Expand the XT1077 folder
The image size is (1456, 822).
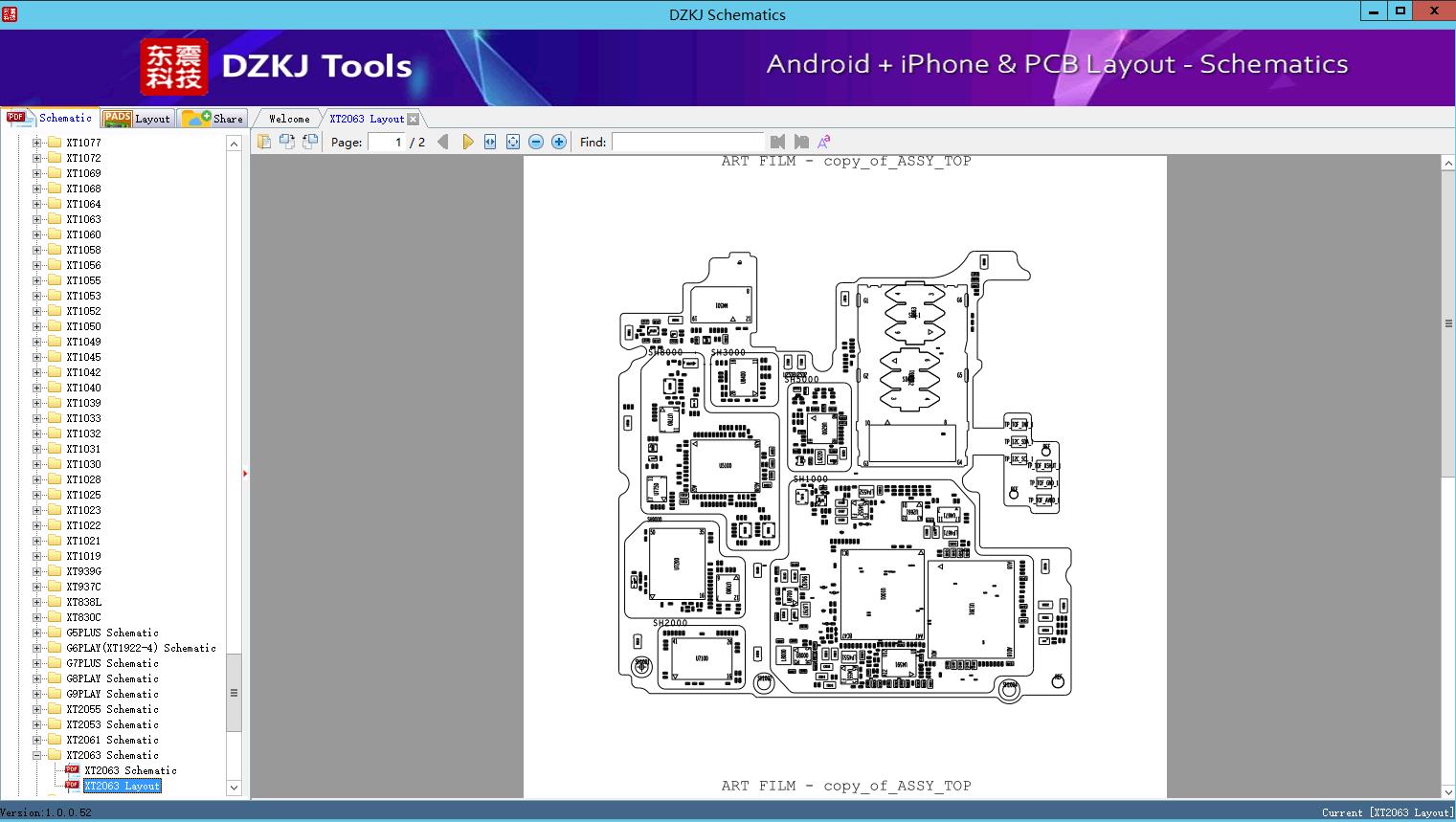coord(37,143)
